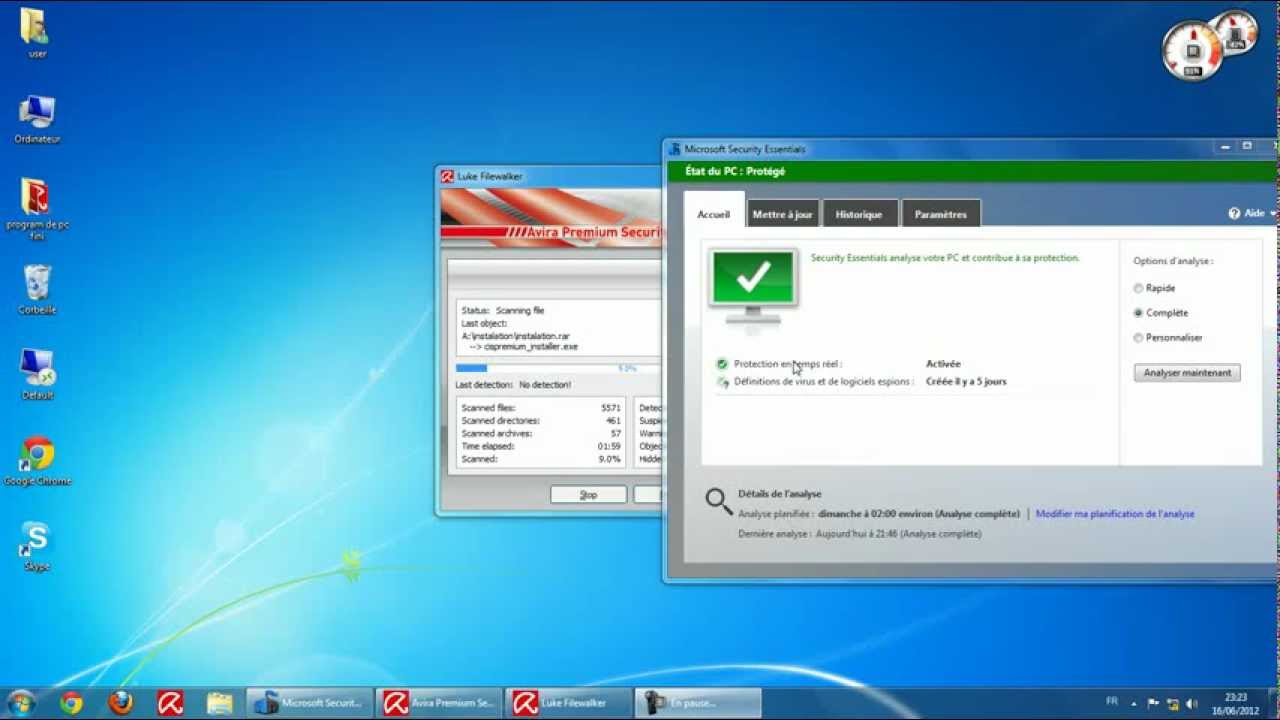This screenshot has height=720, width=1280.
Task: Click the Aide help question icon
Action: click(x=1234, y=213)
